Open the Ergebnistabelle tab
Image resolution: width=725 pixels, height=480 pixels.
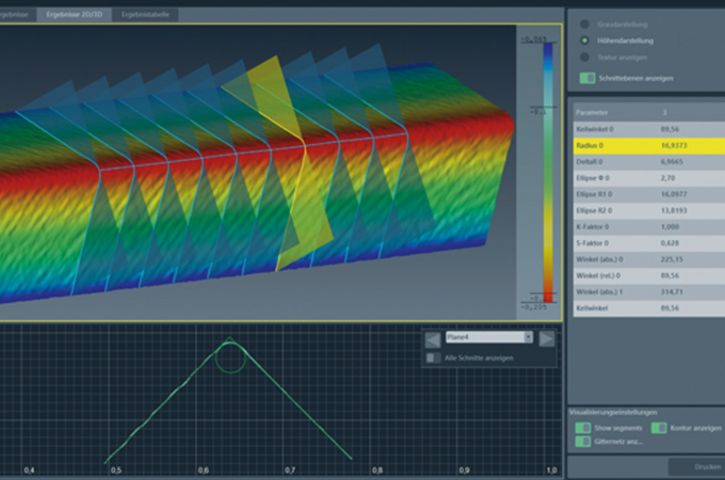(x=146, y=15)
